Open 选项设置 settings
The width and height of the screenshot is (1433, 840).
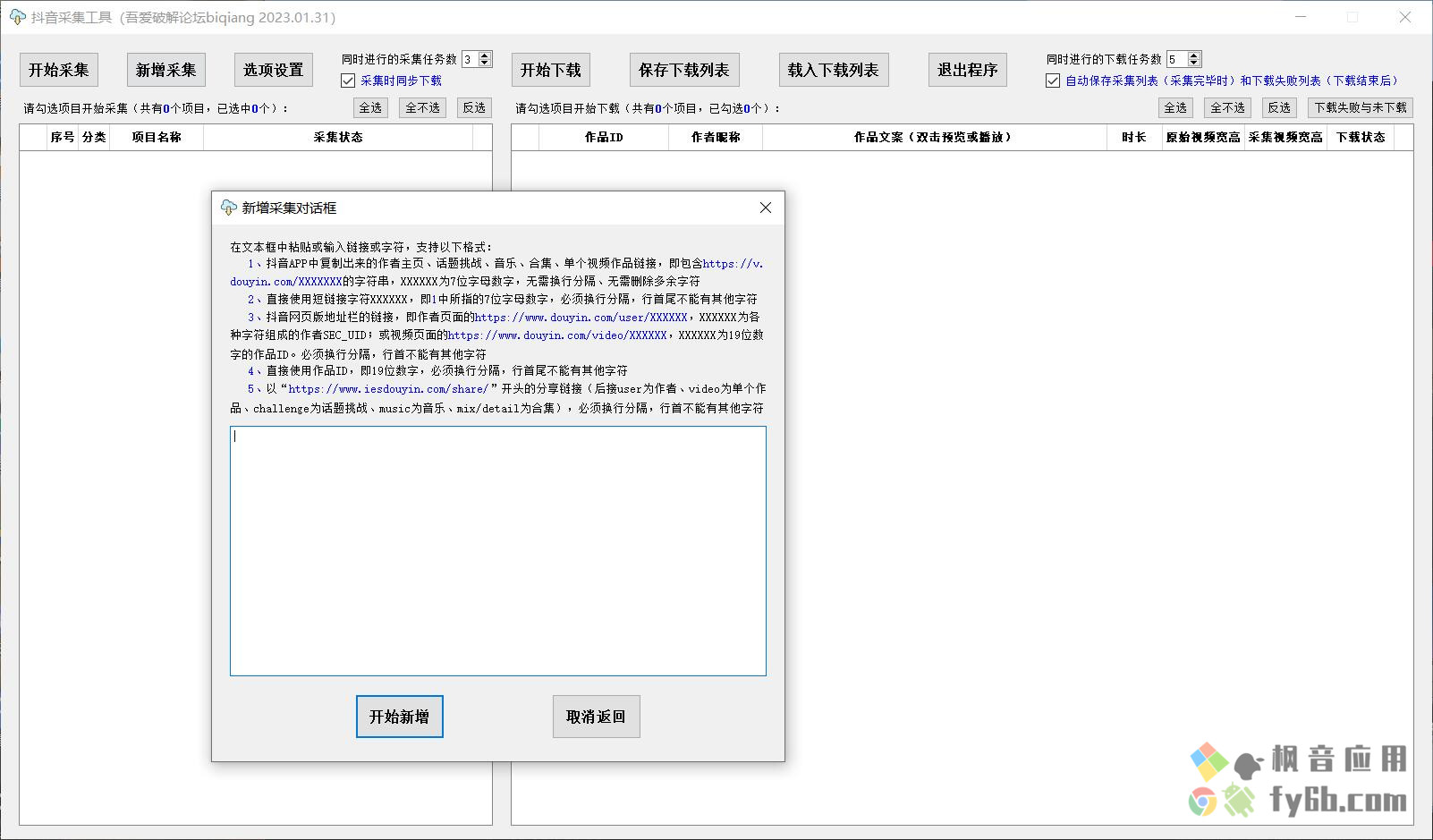pos(274,70)
